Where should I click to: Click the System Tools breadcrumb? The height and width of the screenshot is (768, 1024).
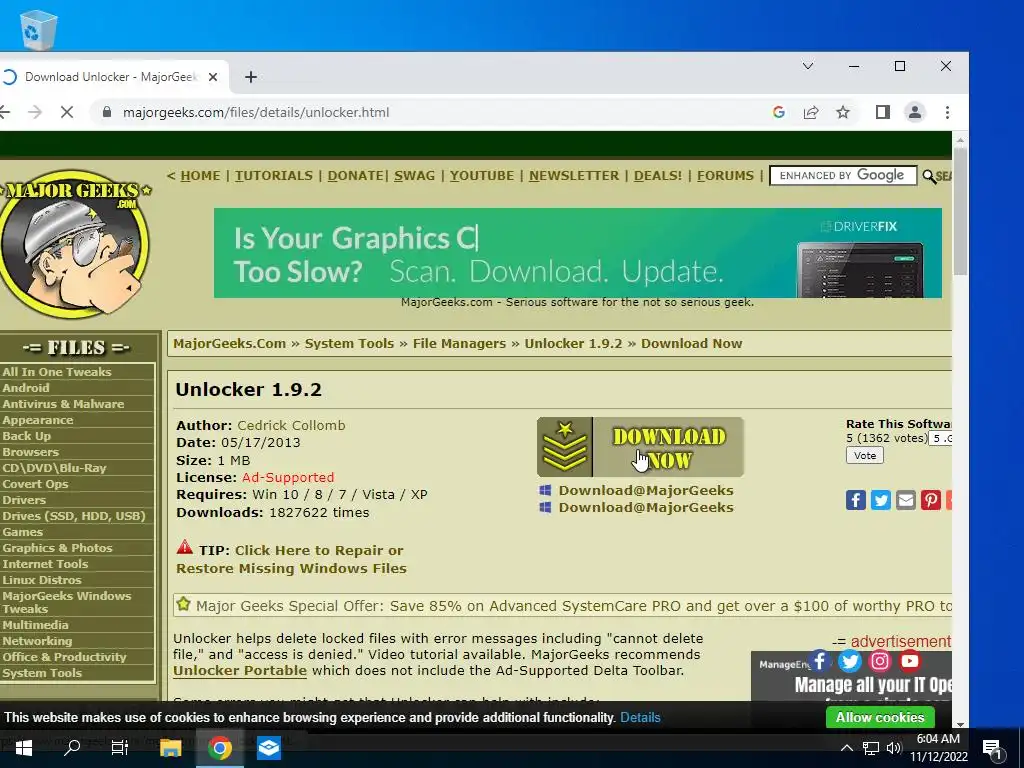pyautogui.click(x=349, y=344)
